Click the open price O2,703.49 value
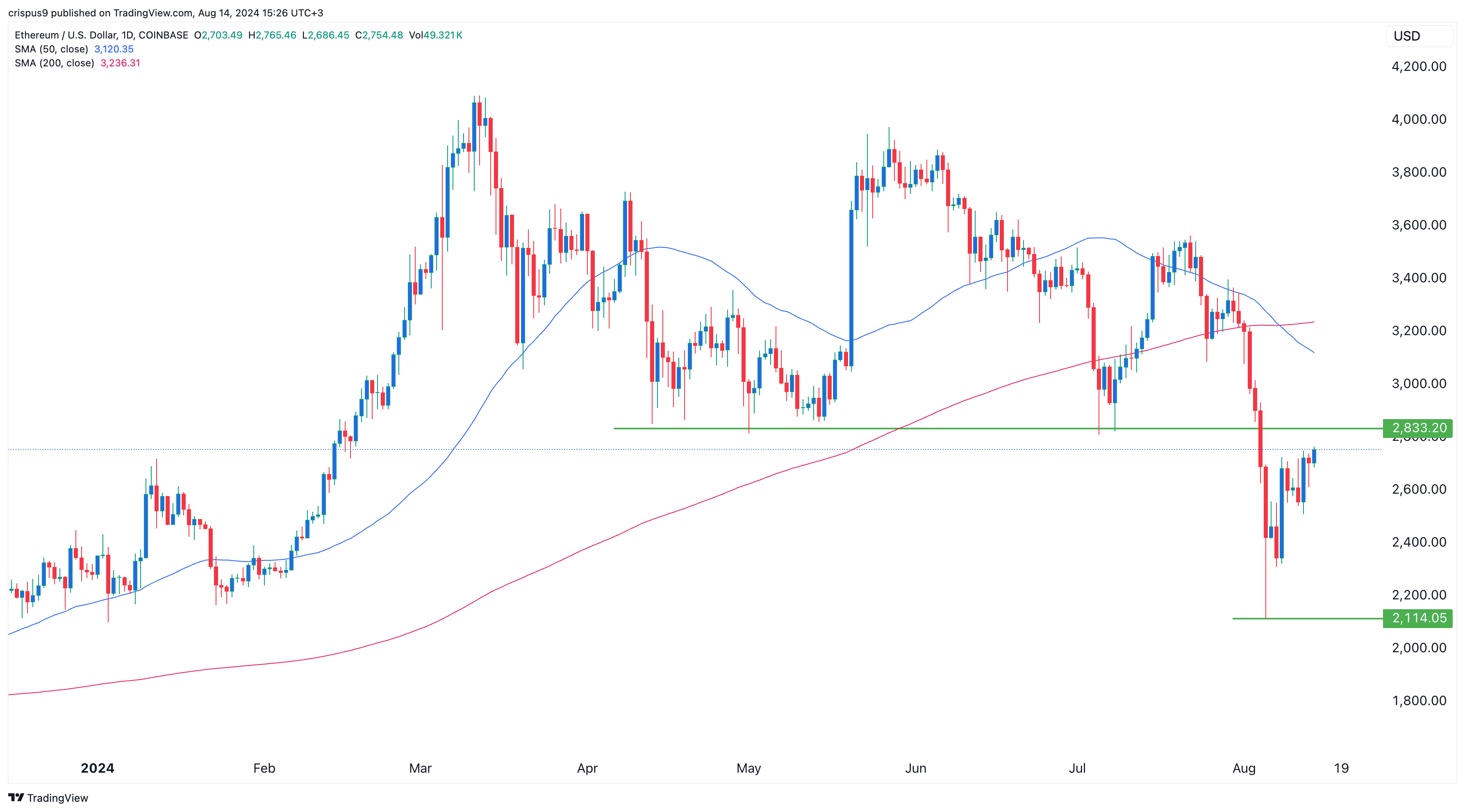 218,35
